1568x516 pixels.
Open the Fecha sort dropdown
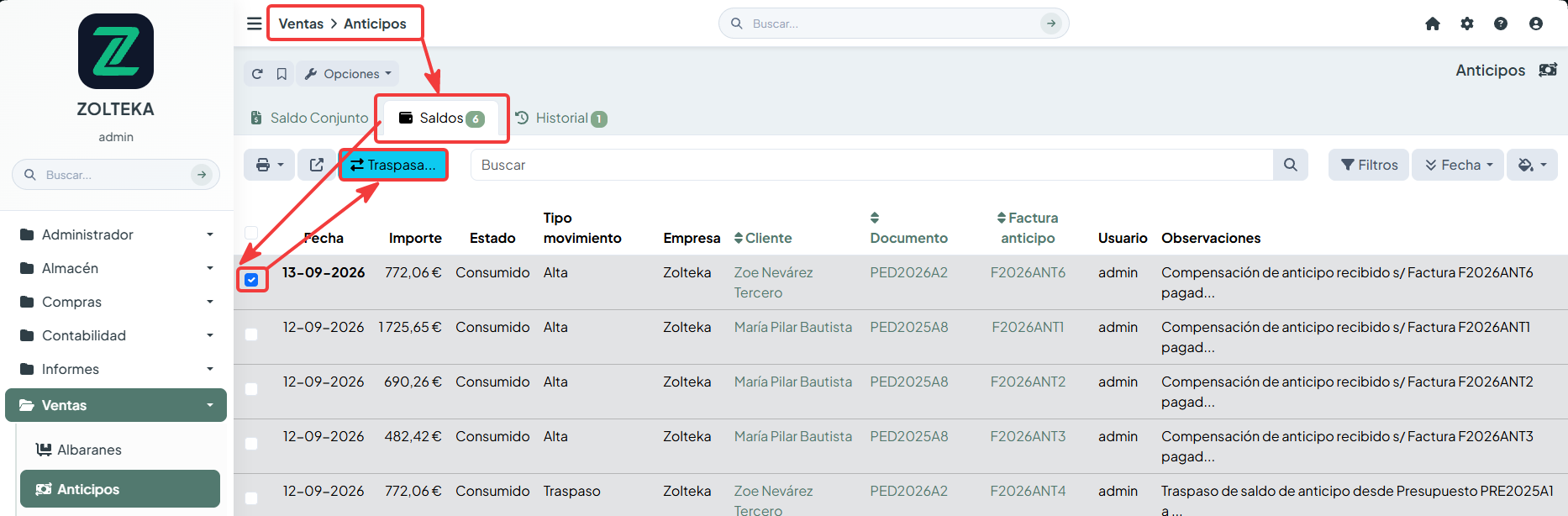pos(1459,165)
